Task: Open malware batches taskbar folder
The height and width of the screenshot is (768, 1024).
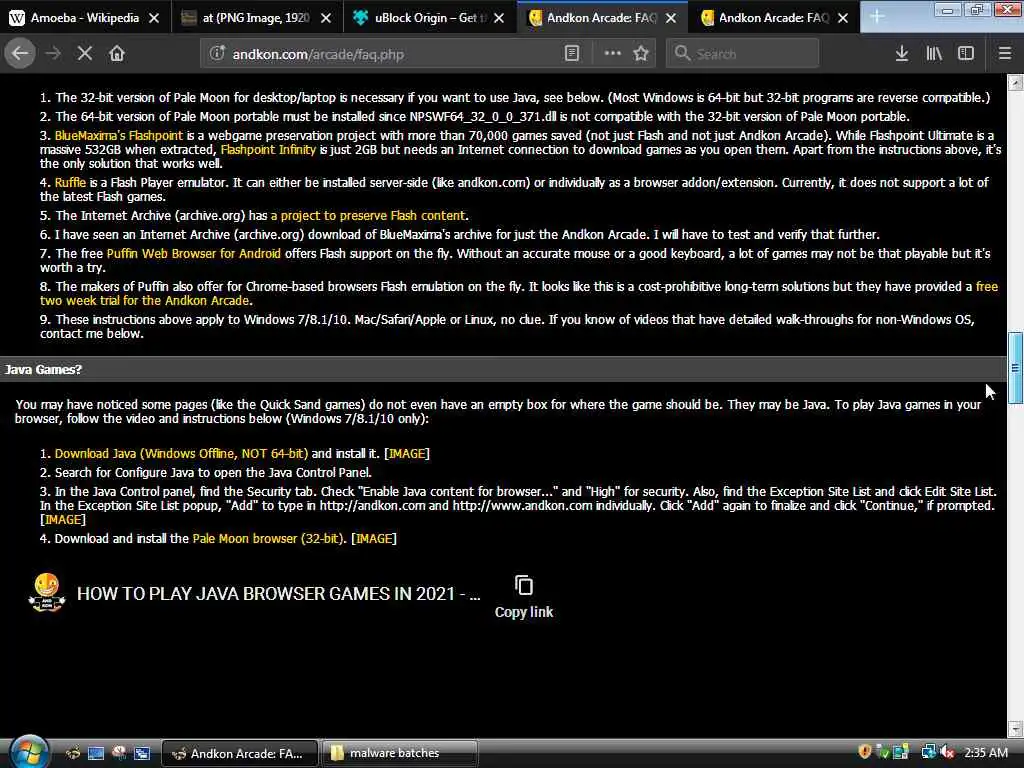Action: (400, 754)
